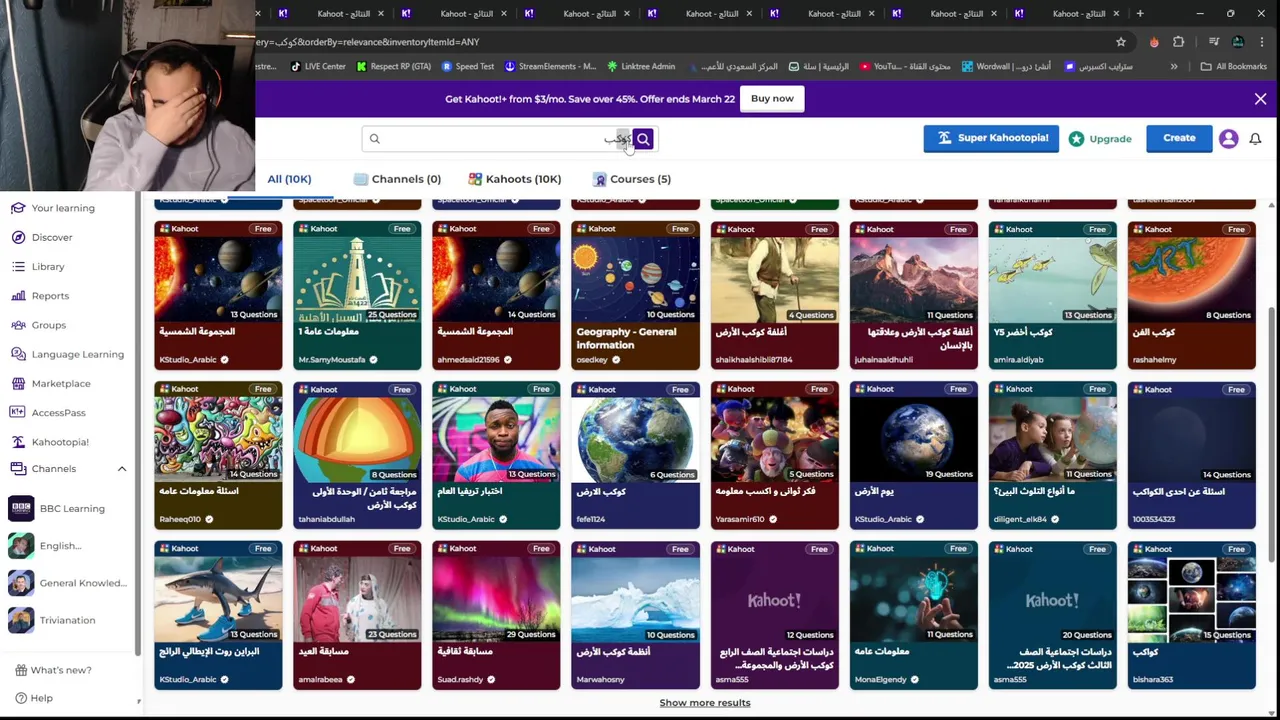Open the kahoot by rashahelmy

point(1191,295)
